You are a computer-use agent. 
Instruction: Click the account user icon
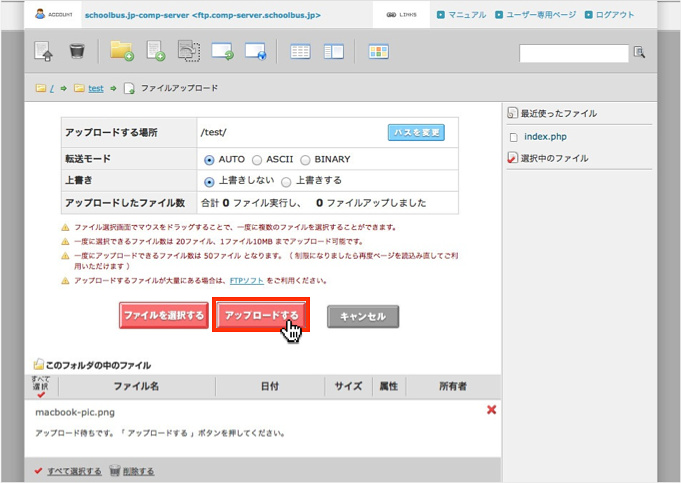40,14
